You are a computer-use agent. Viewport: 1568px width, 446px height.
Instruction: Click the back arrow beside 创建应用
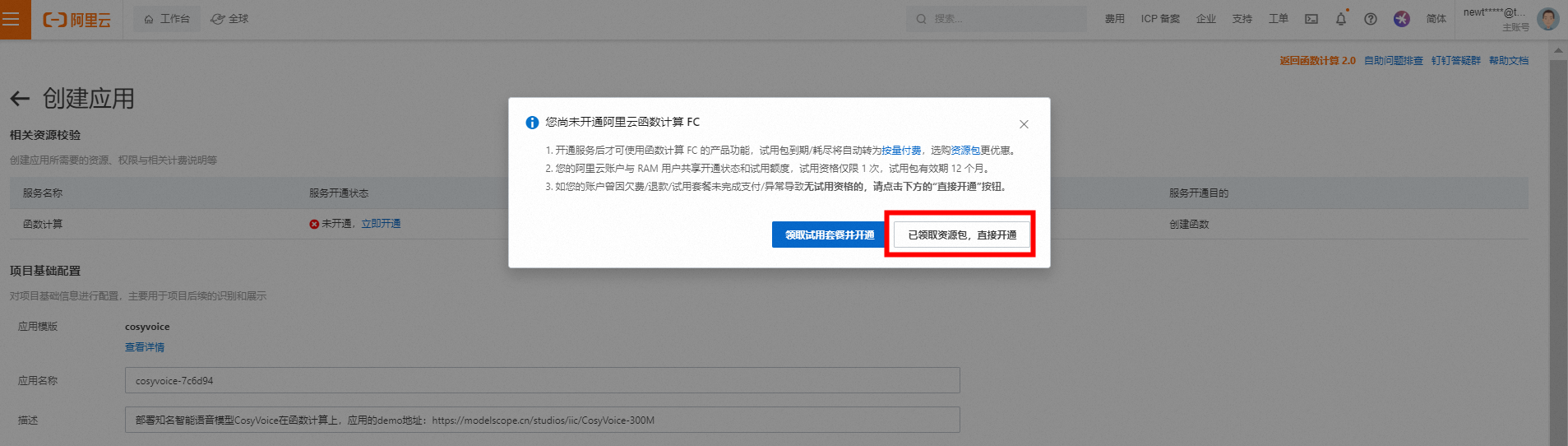(x=20, y=99)
